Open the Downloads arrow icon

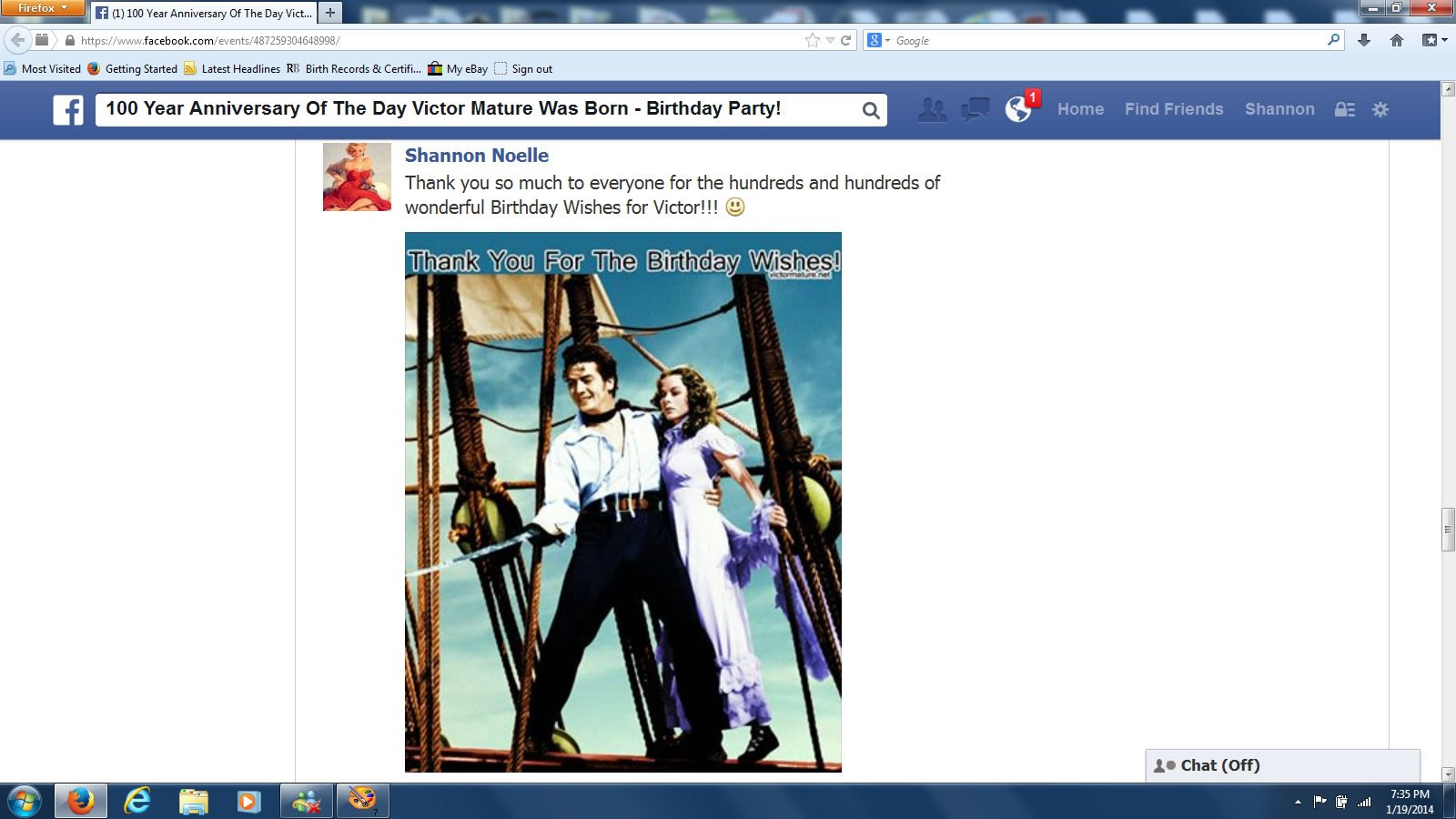click(1364, 40)
